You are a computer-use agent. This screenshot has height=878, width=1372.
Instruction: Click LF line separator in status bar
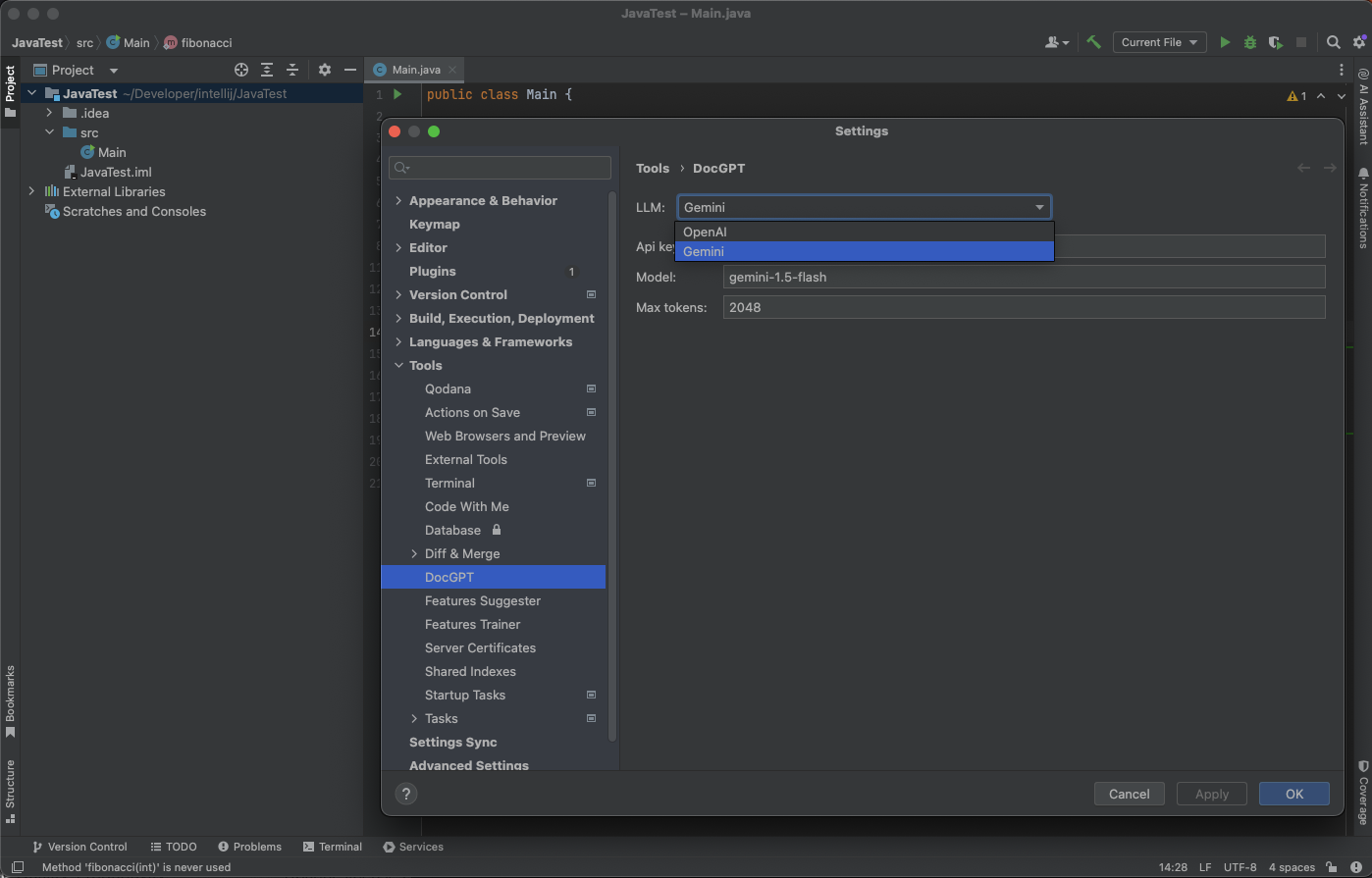click(1205, 867)
